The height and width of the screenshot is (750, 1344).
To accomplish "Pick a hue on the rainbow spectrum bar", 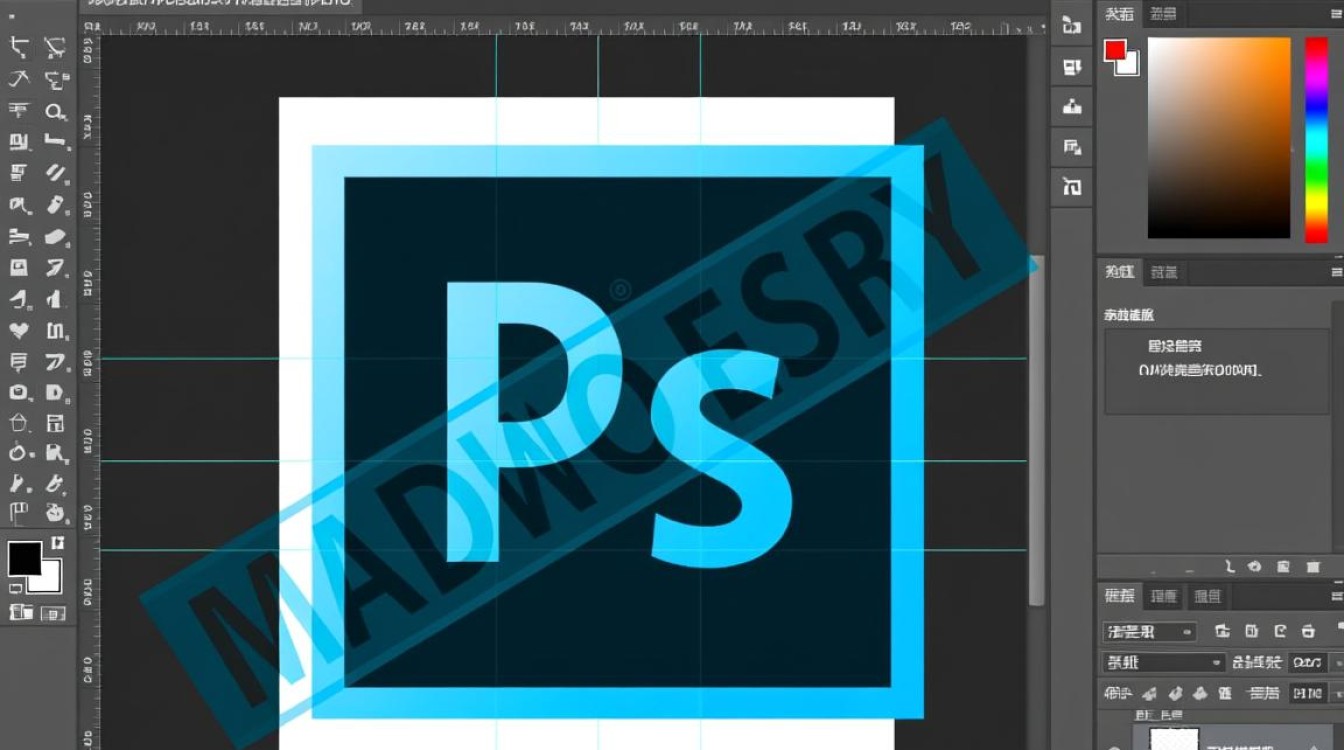I will (x=1316, y=139).
